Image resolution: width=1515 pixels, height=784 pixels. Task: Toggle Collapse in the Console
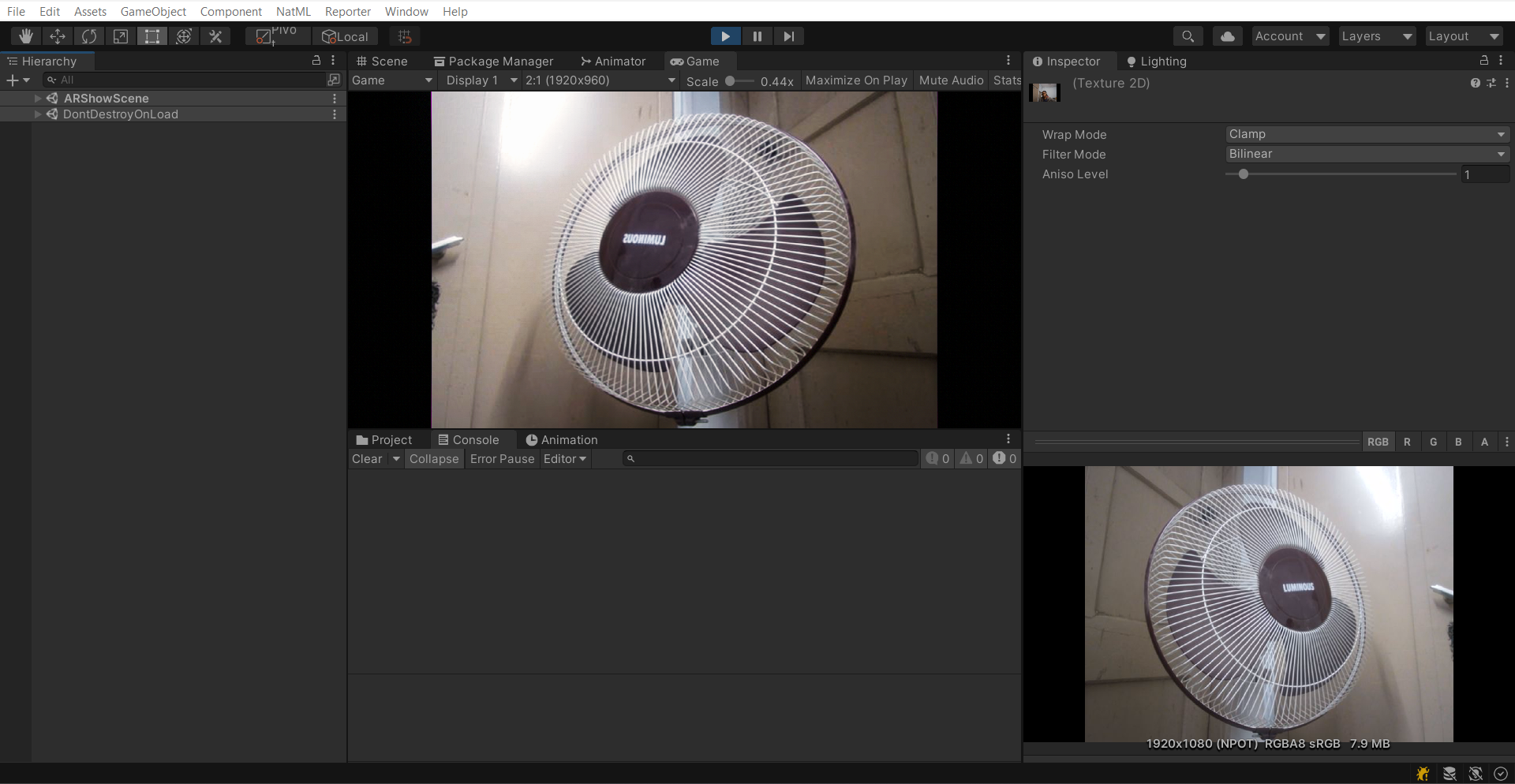(433, 458)
